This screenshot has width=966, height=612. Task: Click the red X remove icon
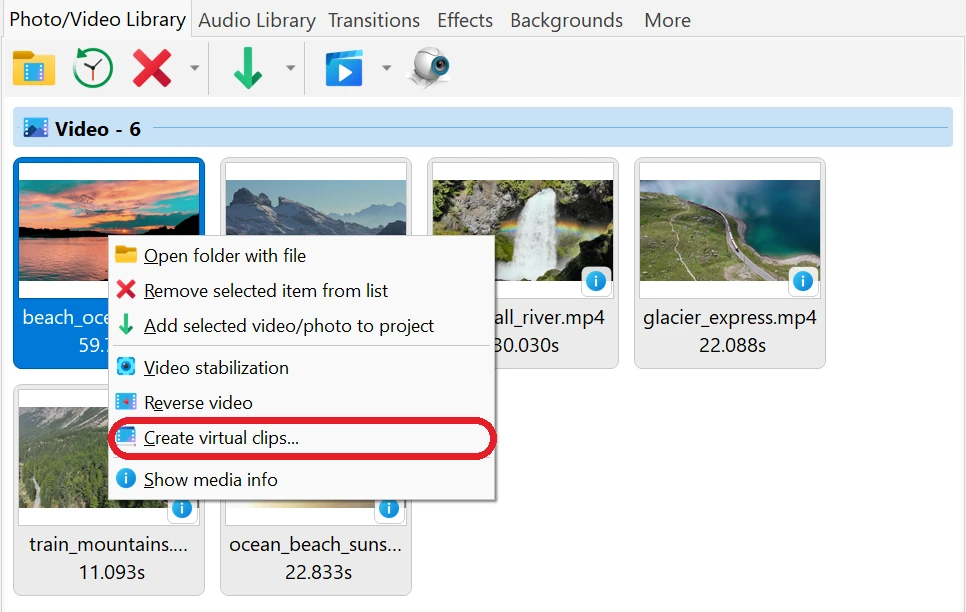tap(152, 68)
